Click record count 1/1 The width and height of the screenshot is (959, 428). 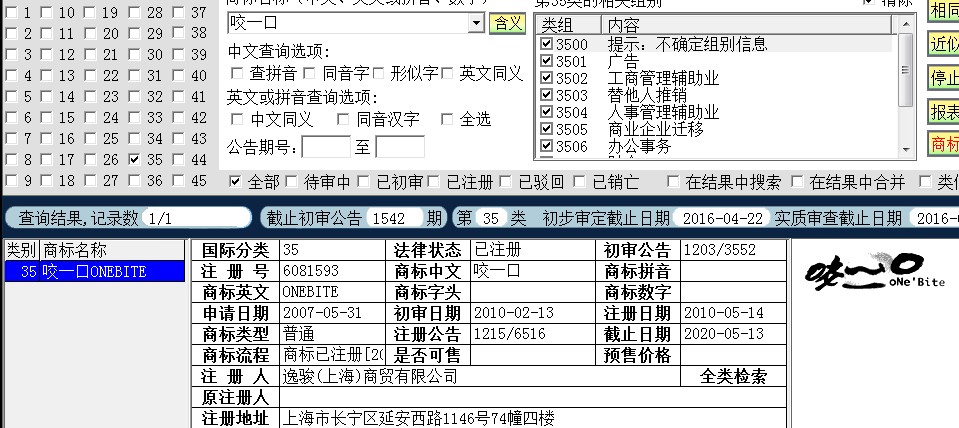(x=196, y=218)
